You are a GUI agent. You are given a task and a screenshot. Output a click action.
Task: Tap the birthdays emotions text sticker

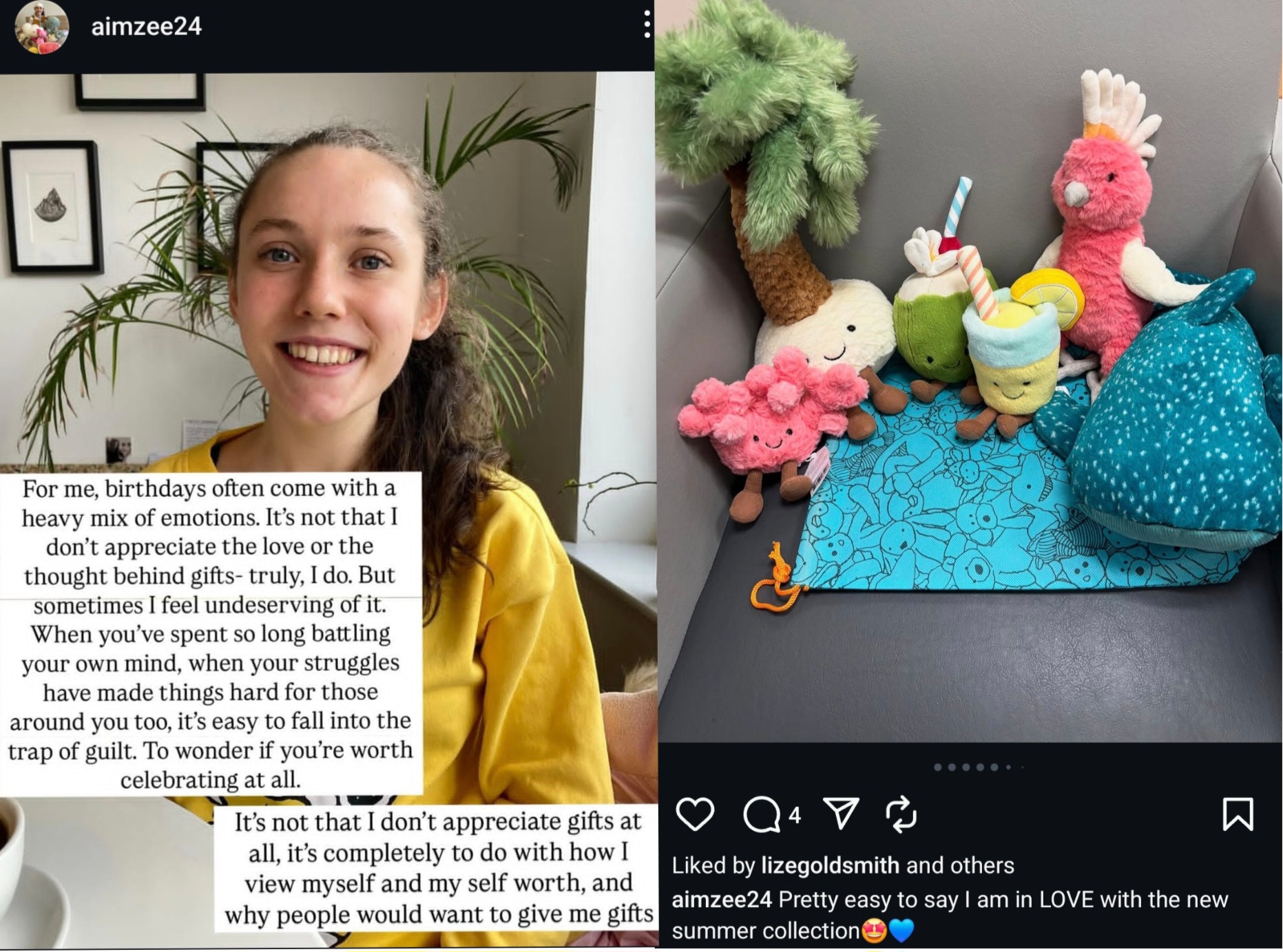click(210, 633)
